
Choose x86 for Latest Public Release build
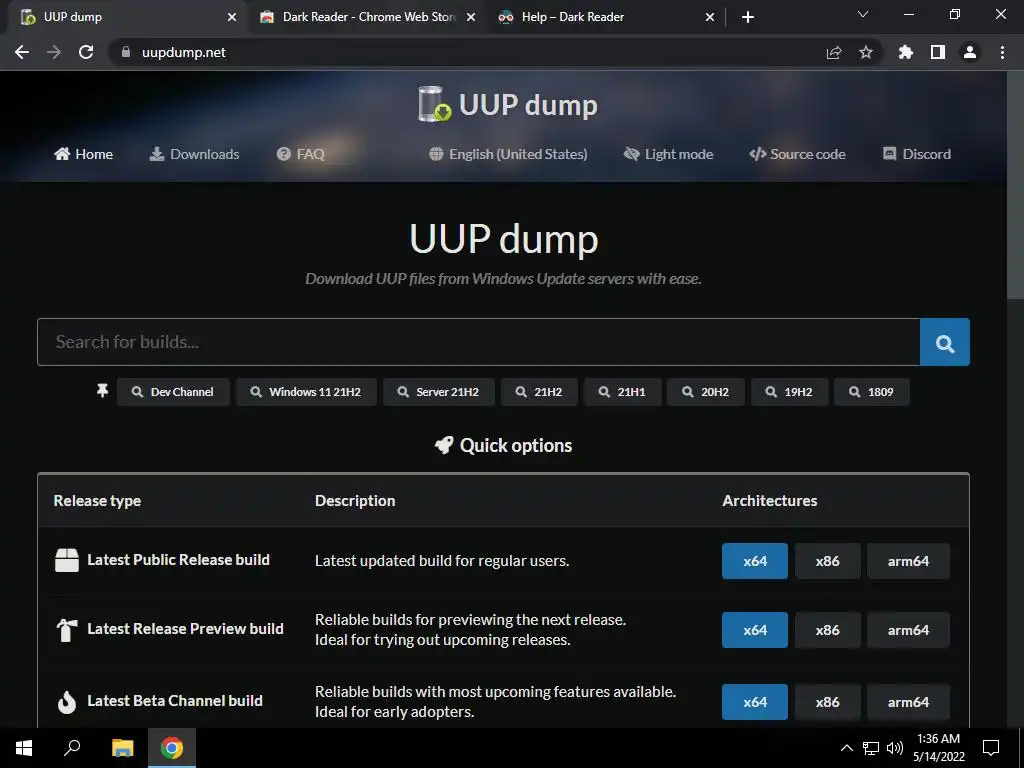[827, 561]
